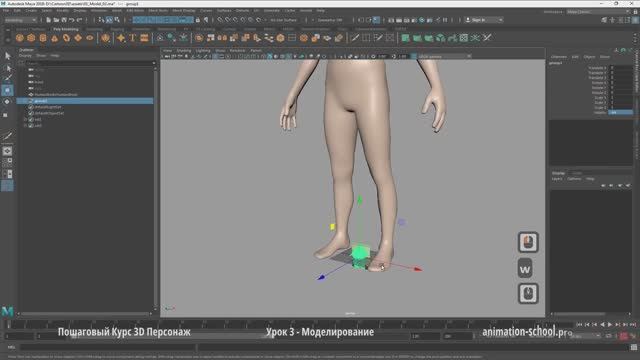Expand the set1 node in Outliner
640x360 pixels.
tap(25, 120)
